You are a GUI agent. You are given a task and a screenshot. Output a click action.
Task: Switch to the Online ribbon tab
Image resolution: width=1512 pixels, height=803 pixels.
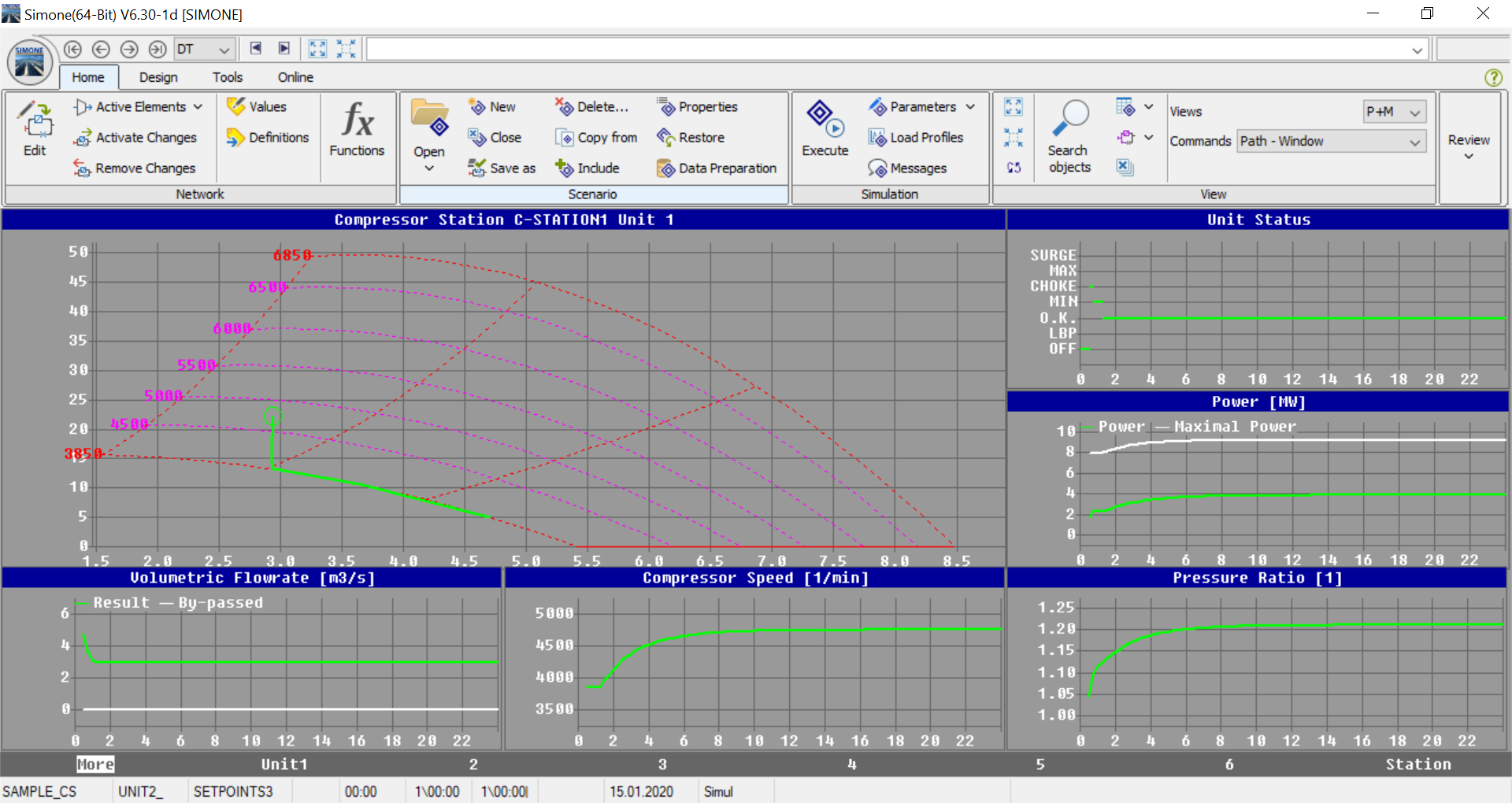pyautogui.click(x=295, y=77)
